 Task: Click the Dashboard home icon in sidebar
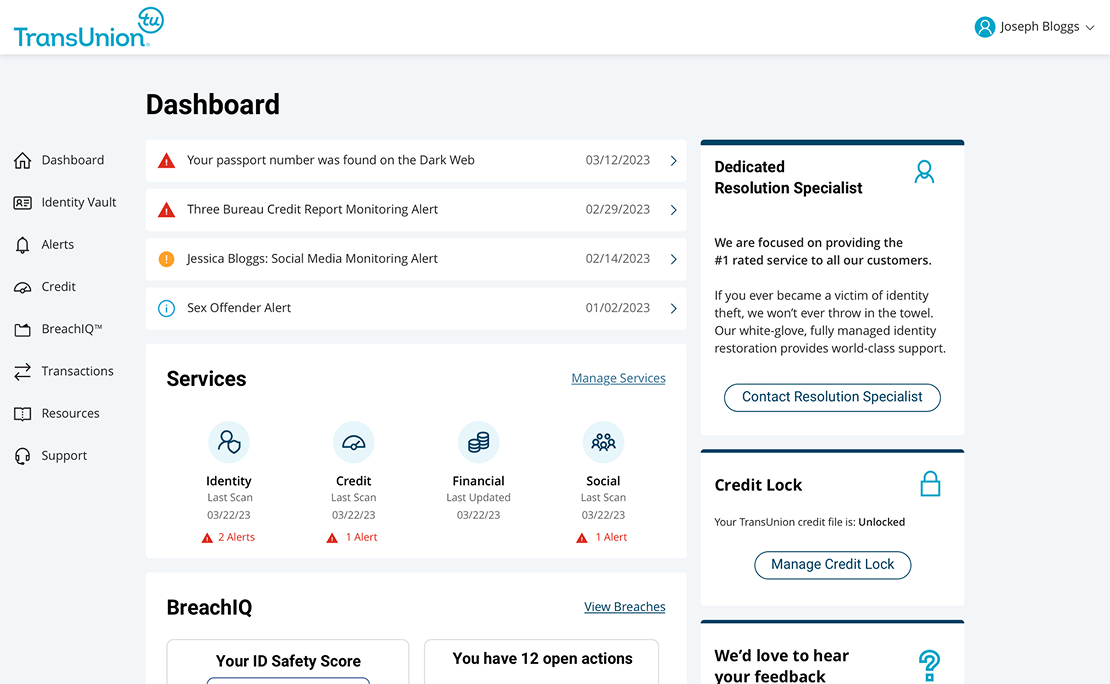click(x=23, y=160)
